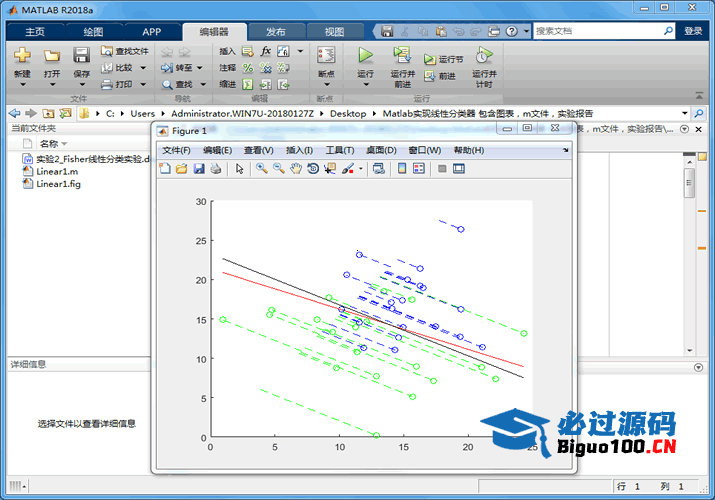Click the Open file icon in Figure 1 toolbar
This screenshot has height=500, width=715.
click(x=181, y=169)
